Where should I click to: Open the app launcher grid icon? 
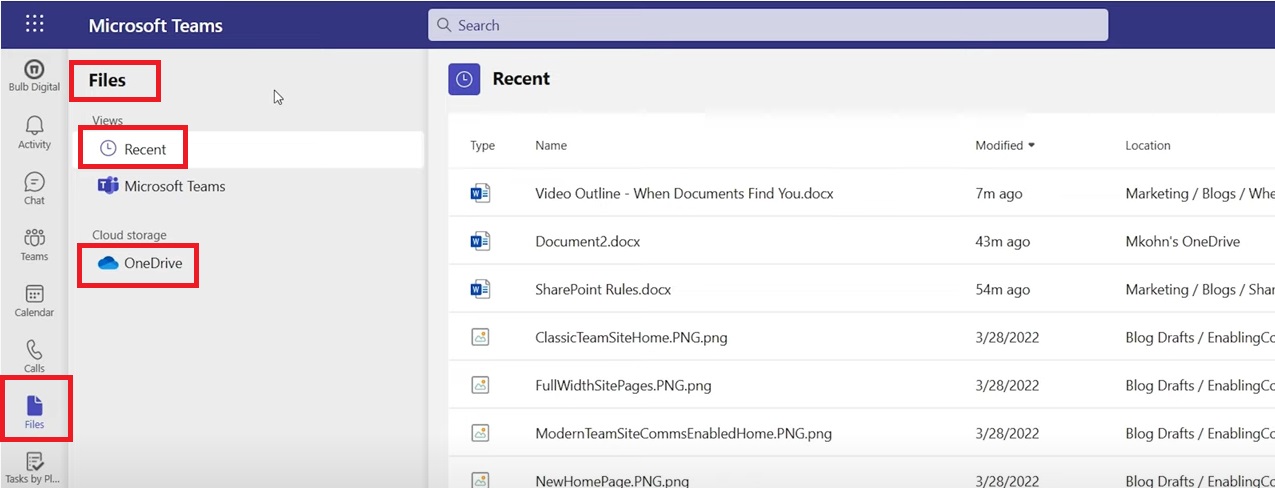(34, 24)
